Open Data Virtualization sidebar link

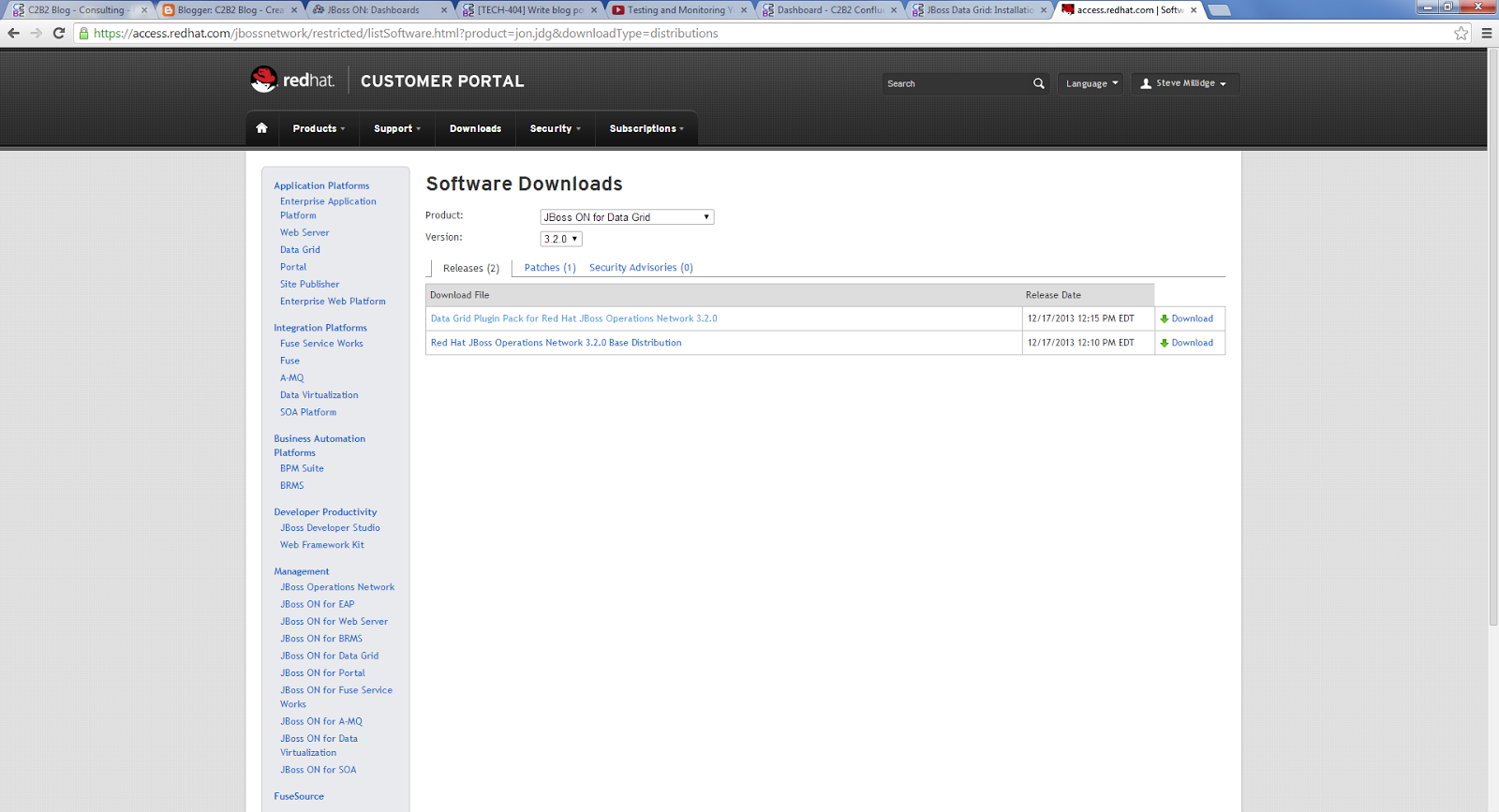click(319, 395)
